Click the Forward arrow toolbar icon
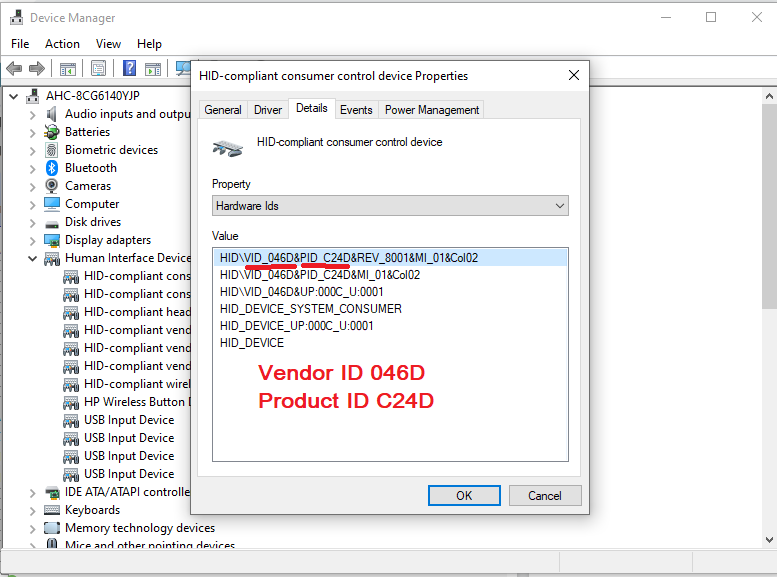Viewport: 777px width, 577px height. point(37,69)
